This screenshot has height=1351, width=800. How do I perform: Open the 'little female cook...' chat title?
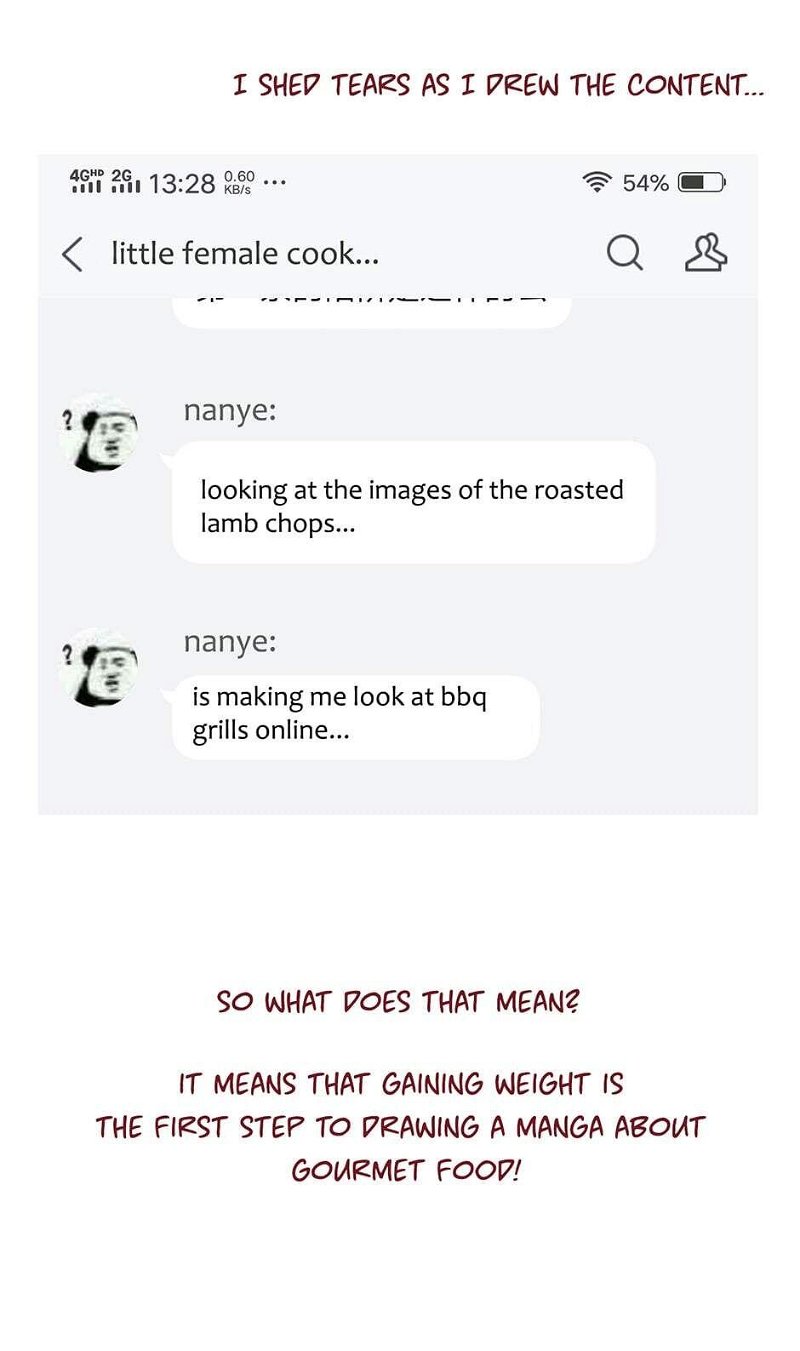click(x=245, y=254)
